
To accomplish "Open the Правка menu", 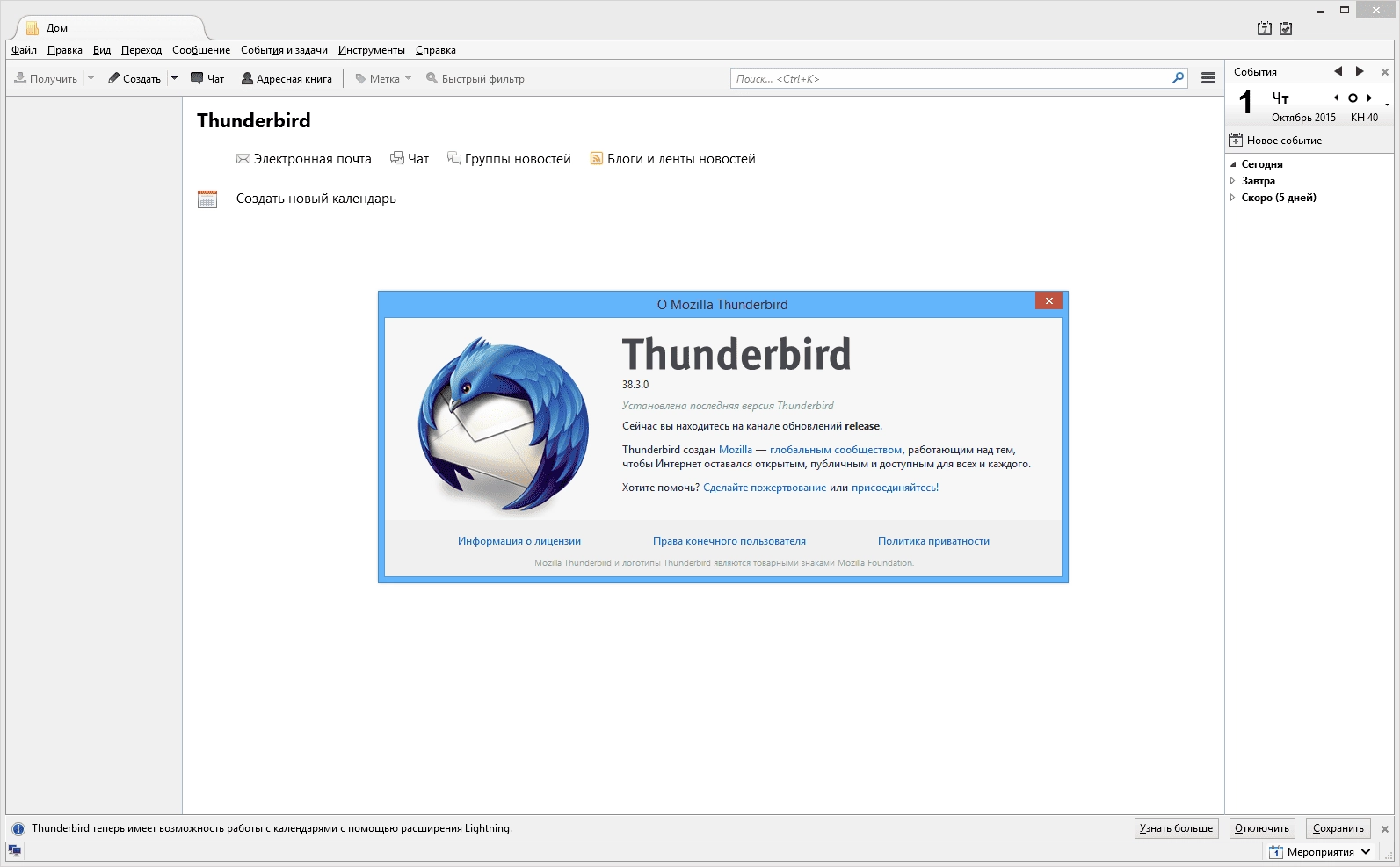I will [x=65, y=50].
